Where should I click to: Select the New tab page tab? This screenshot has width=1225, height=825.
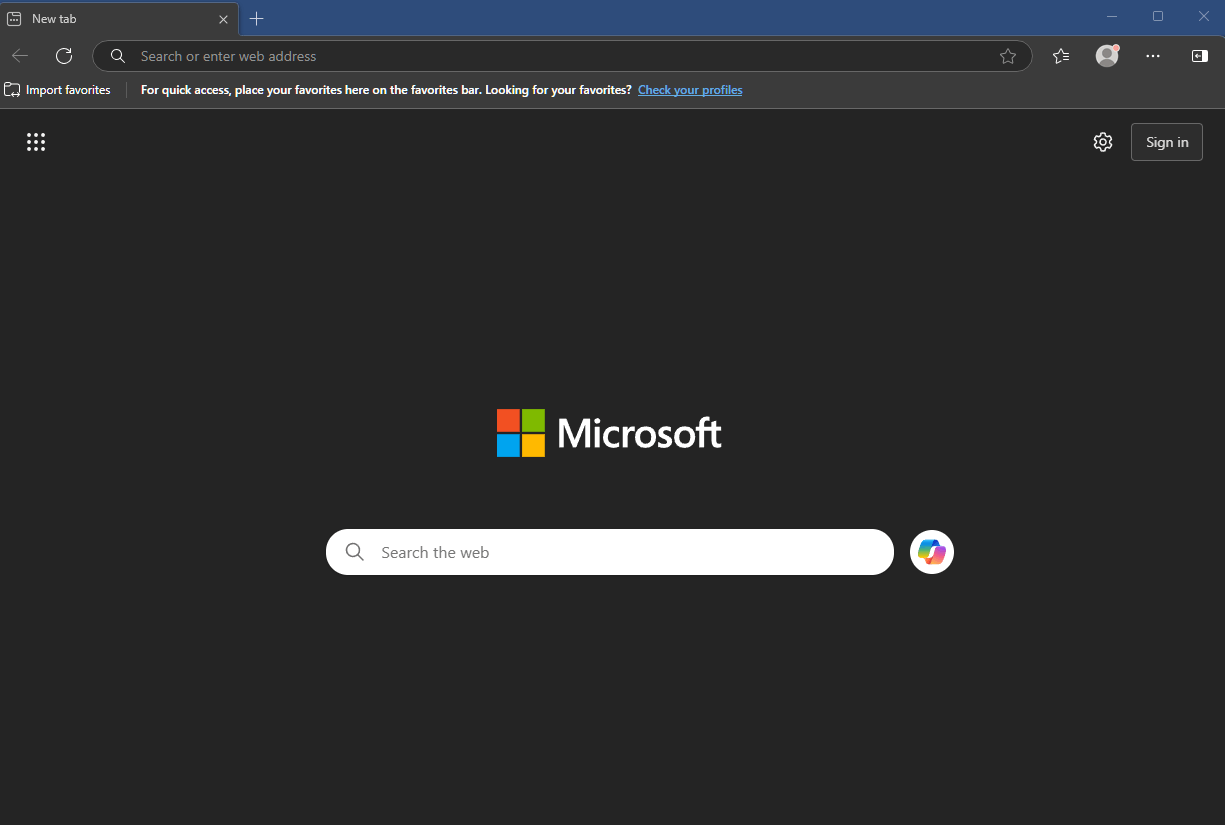point(110,18)
